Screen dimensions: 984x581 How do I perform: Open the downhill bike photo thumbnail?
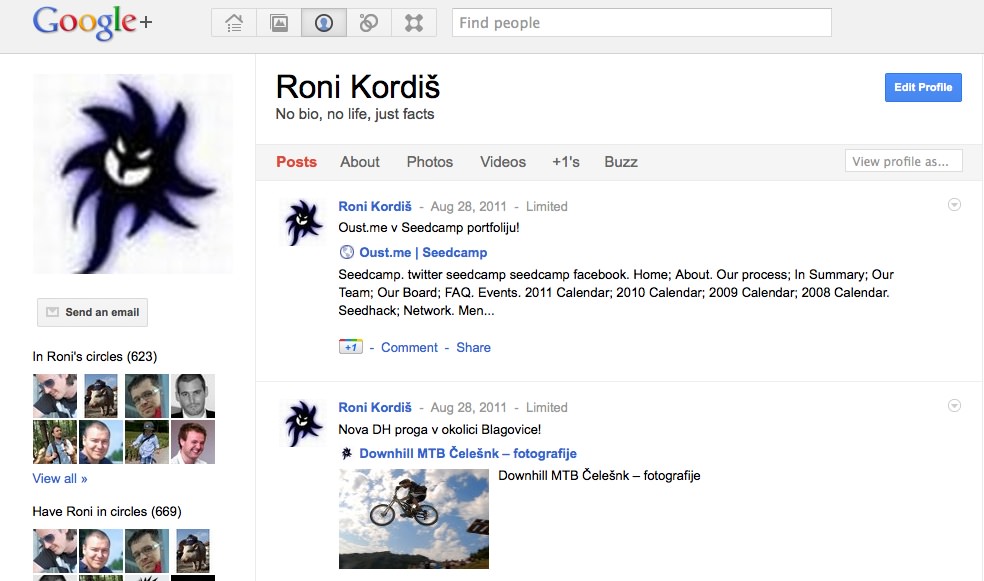414,519
